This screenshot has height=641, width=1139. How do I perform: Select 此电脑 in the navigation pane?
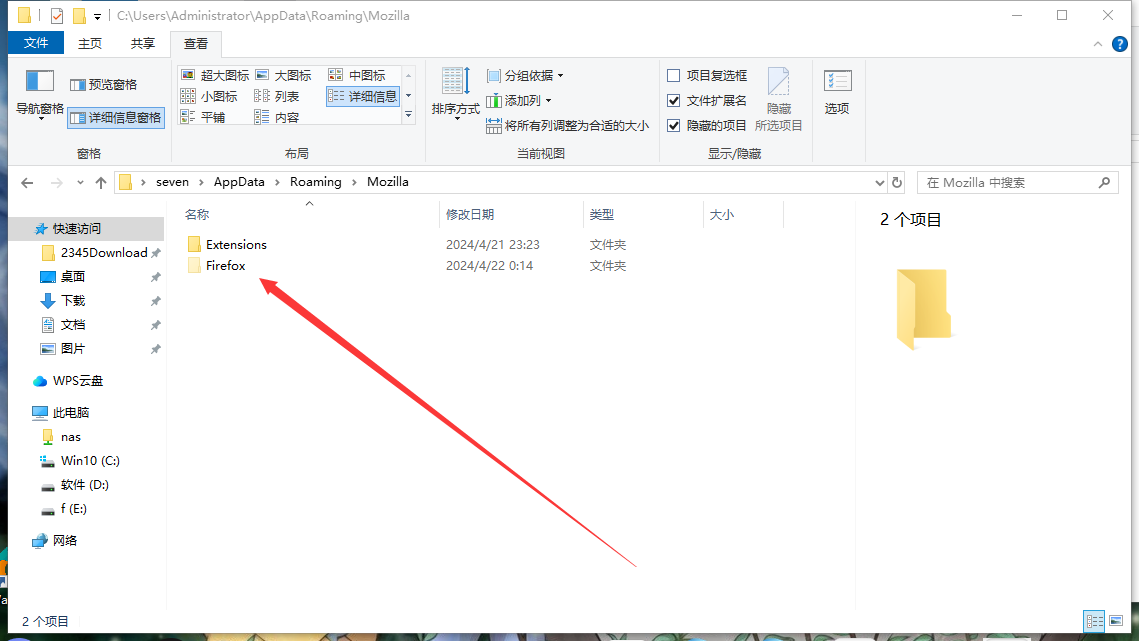click(x=70, y=413)
